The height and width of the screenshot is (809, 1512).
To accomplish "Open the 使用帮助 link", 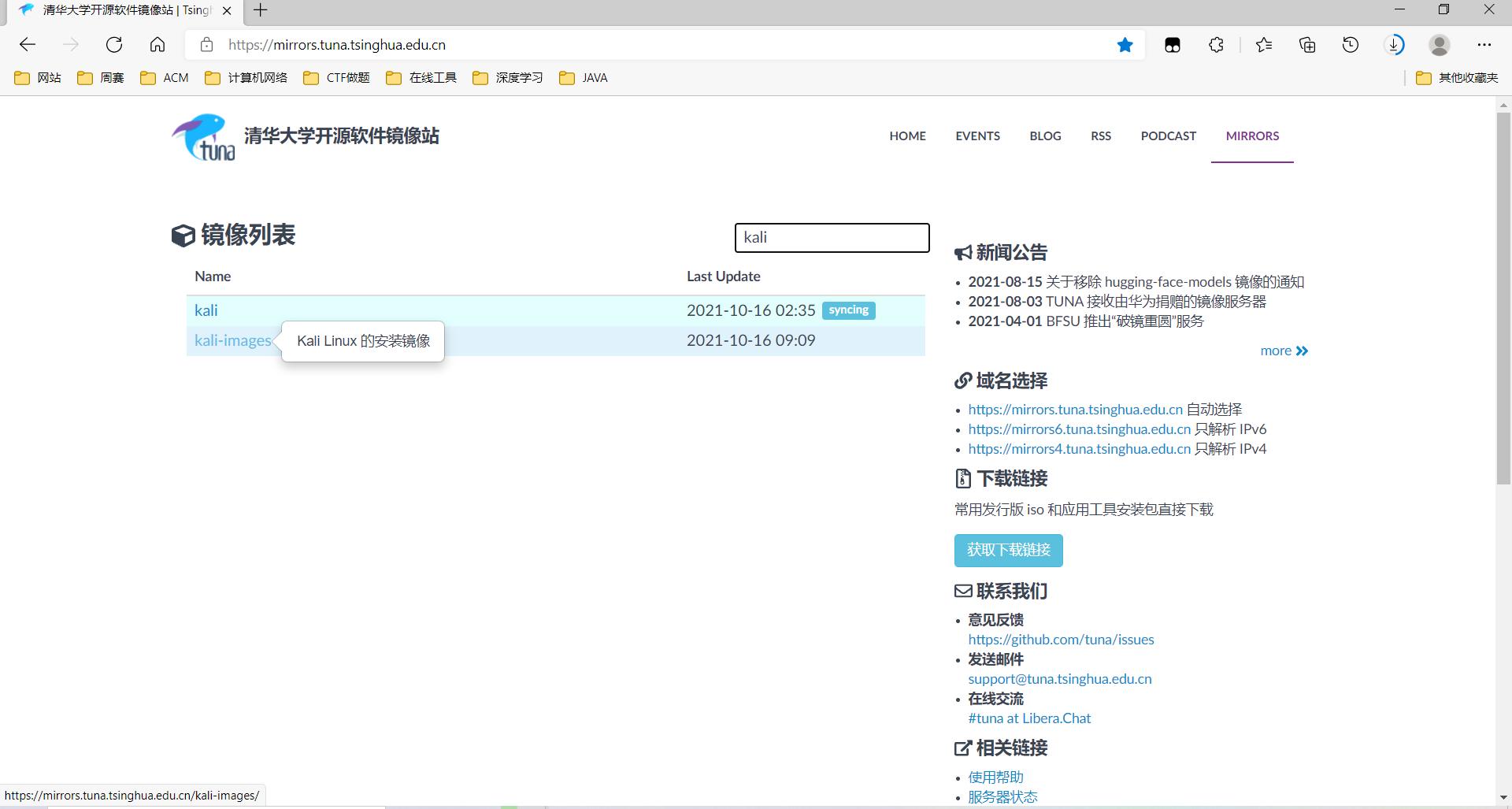I will [x=995, y=777].
